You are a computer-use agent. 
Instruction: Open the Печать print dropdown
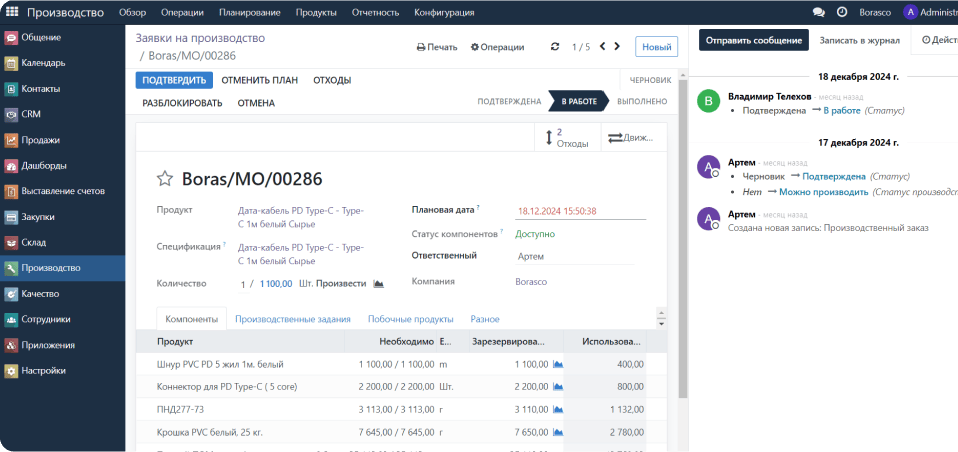click(437, 47)
